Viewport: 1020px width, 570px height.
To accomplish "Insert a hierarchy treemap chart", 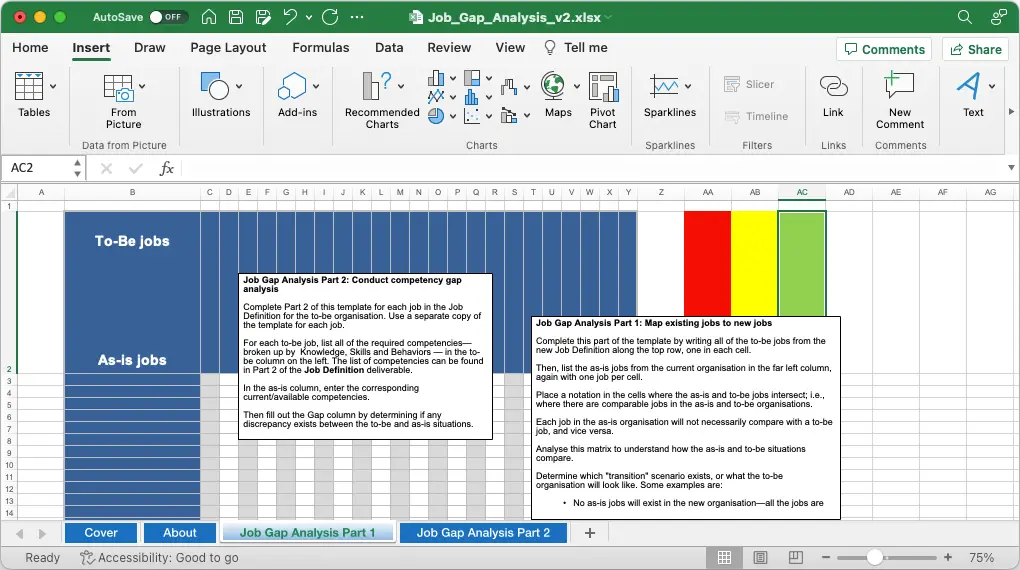I will pos(472,79).
